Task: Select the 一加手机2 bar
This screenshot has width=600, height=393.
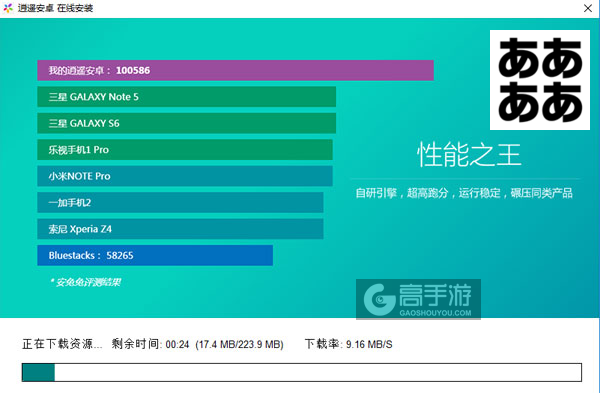Action: pos(180,202)
